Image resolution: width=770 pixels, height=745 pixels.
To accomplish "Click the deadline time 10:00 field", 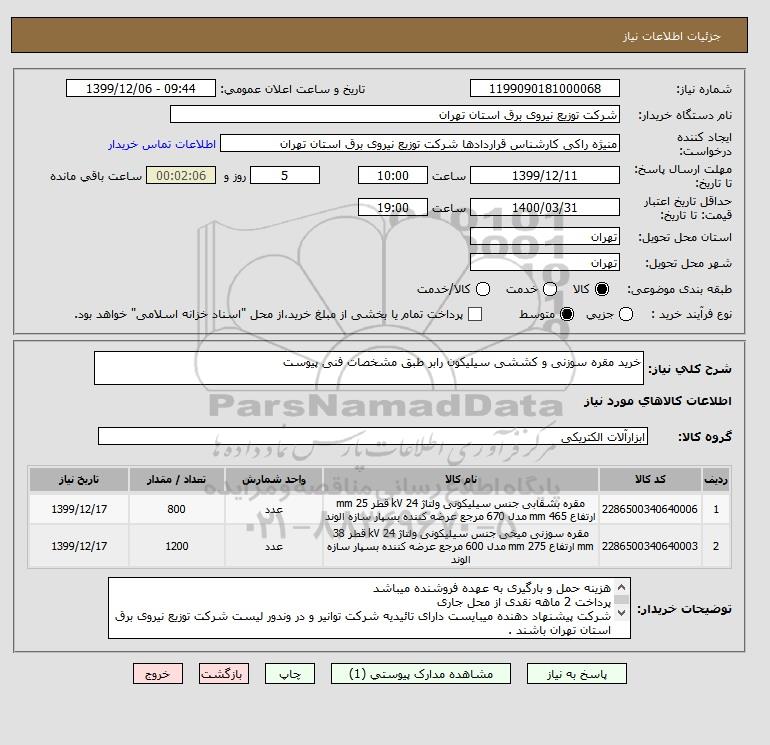I will pos(393,175).
